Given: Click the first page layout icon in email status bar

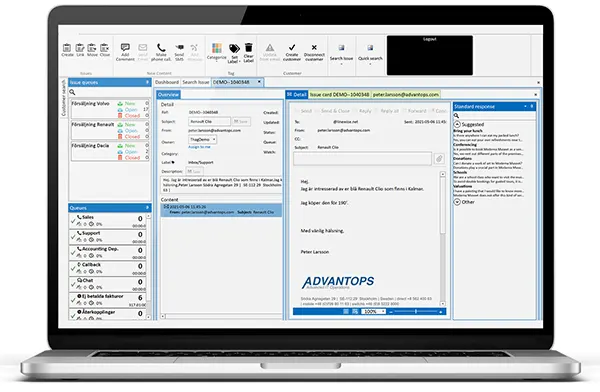Looking at the screenshot, I should click(346, 312).
